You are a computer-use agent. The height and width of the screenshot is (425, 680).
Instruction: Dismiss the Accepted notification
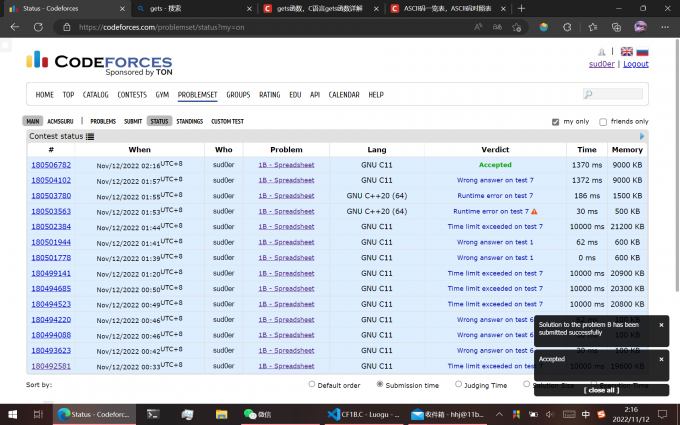point(661,358)
